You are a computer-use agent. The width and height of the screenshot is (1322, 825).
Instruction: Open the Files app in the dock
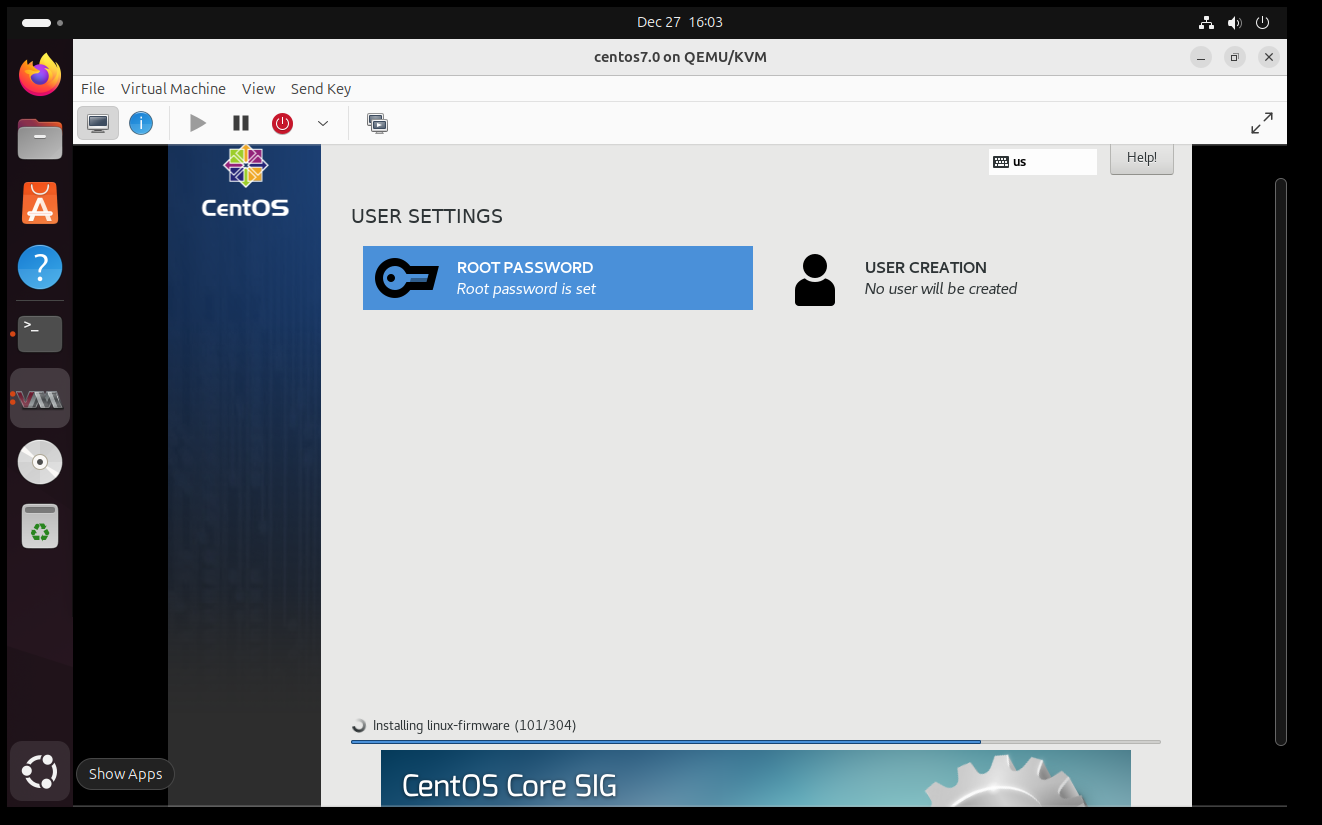[40, 139]
